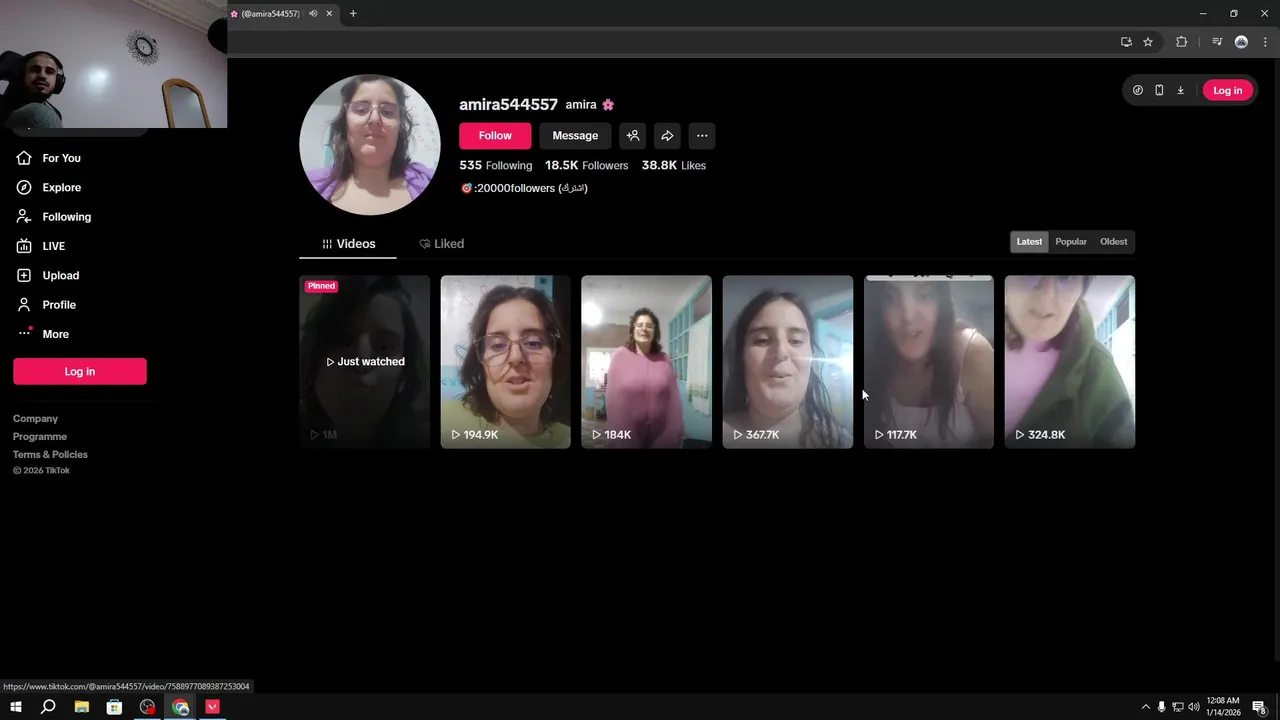The height and width of the screenshot is (720, 1280).
Task: View the 18.5K Followers list
Action: click(586, 165)
